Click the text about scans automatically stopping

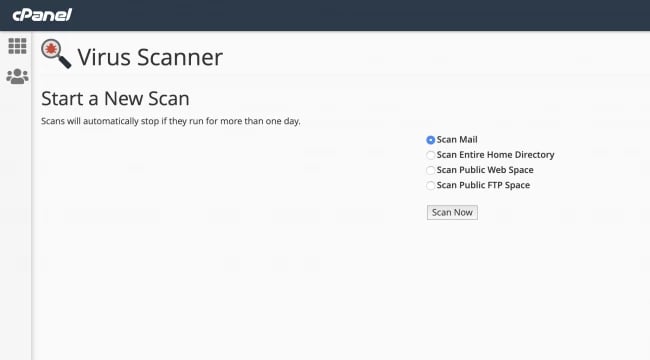(171, 121)
